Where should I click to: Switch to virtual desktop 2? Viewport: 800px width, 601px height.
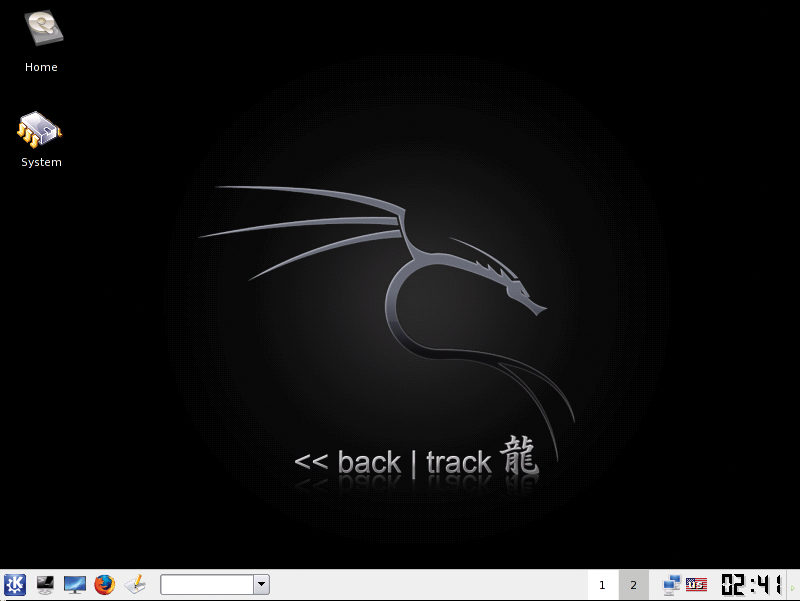(634, 585)
